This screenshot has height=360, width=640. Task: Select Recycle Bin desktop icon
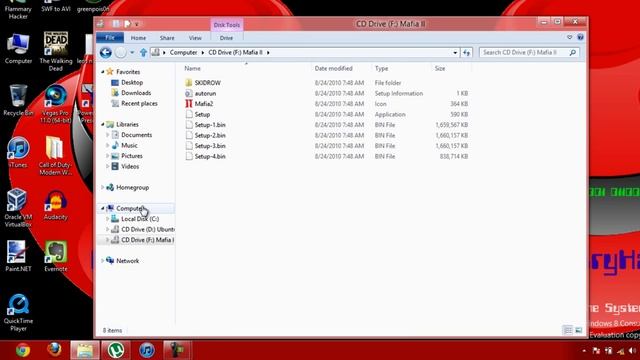(x=18, y=100)
